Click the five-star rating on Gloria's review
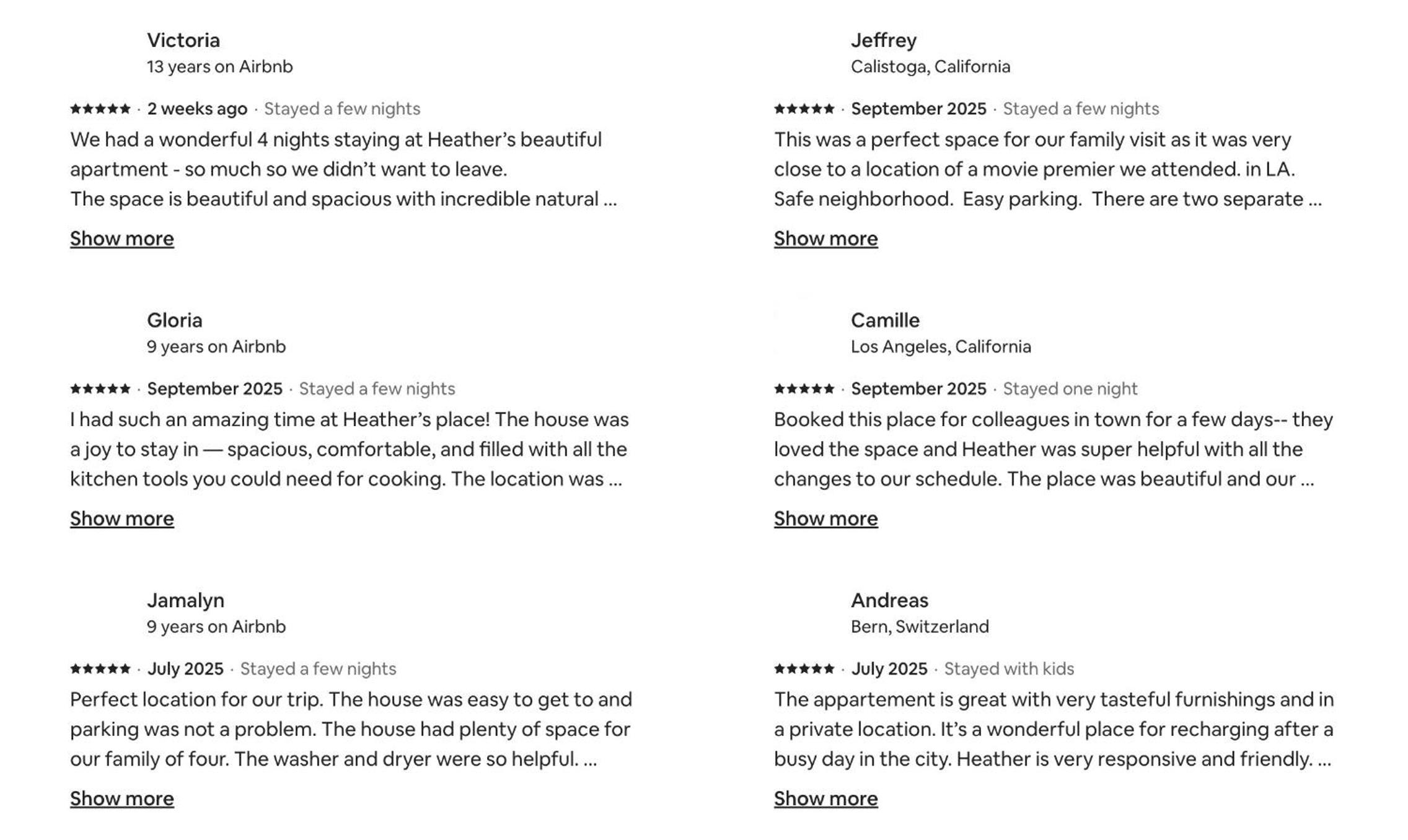This screenshot has width=1408, height=840. click(100, 389)
